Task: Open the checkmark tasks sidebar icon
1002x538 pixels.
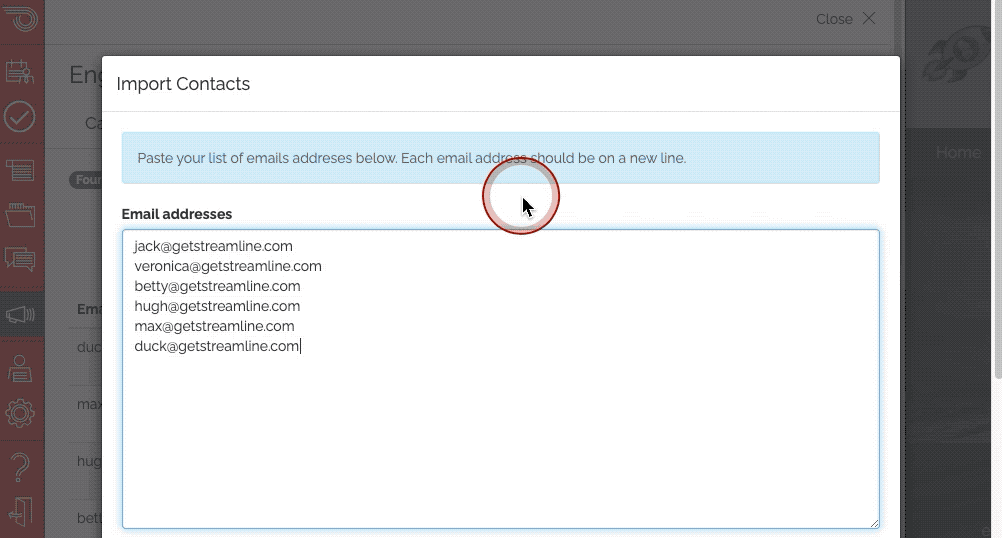Action: coord(19,117)
